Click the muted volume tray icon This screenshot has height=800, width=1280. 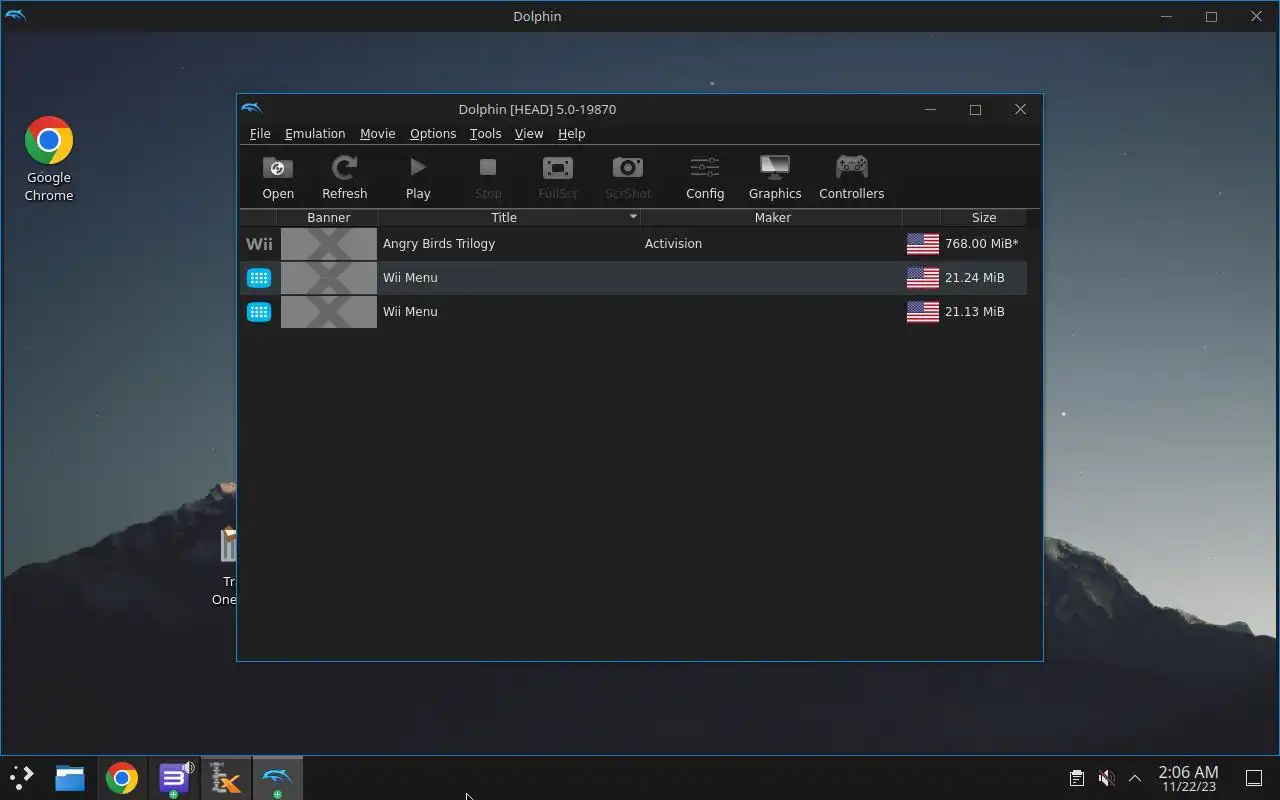coord(1106,778)
